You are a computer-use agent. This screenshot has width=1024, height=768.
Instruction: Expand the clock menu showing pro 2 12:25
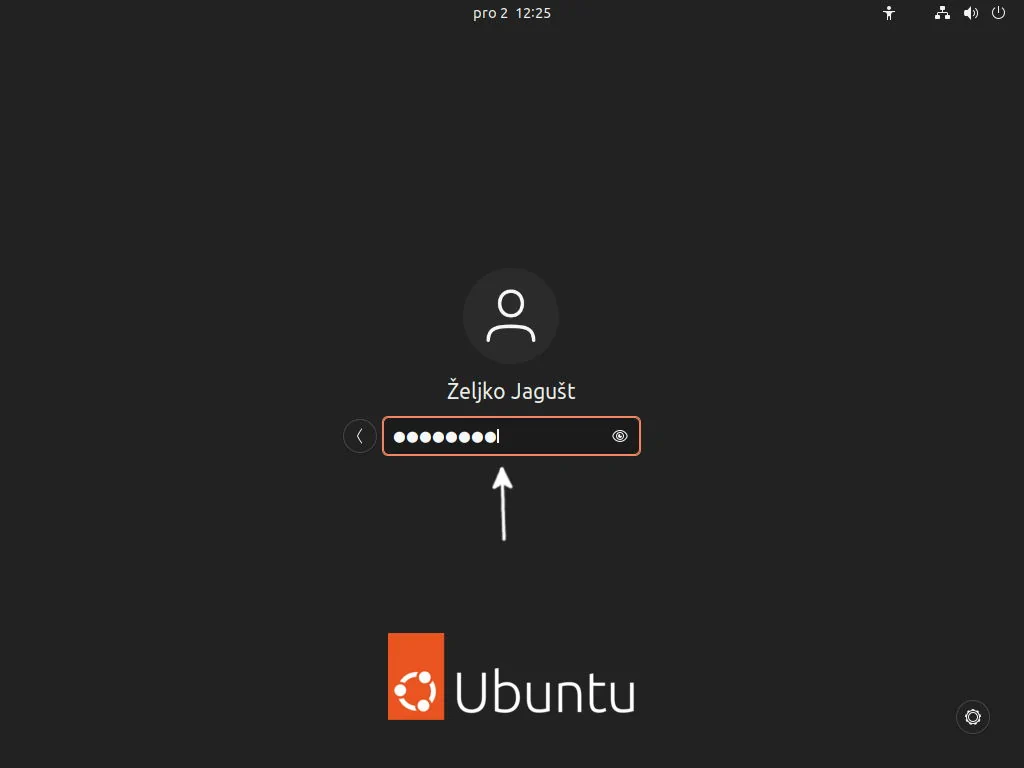coord(513,13)
